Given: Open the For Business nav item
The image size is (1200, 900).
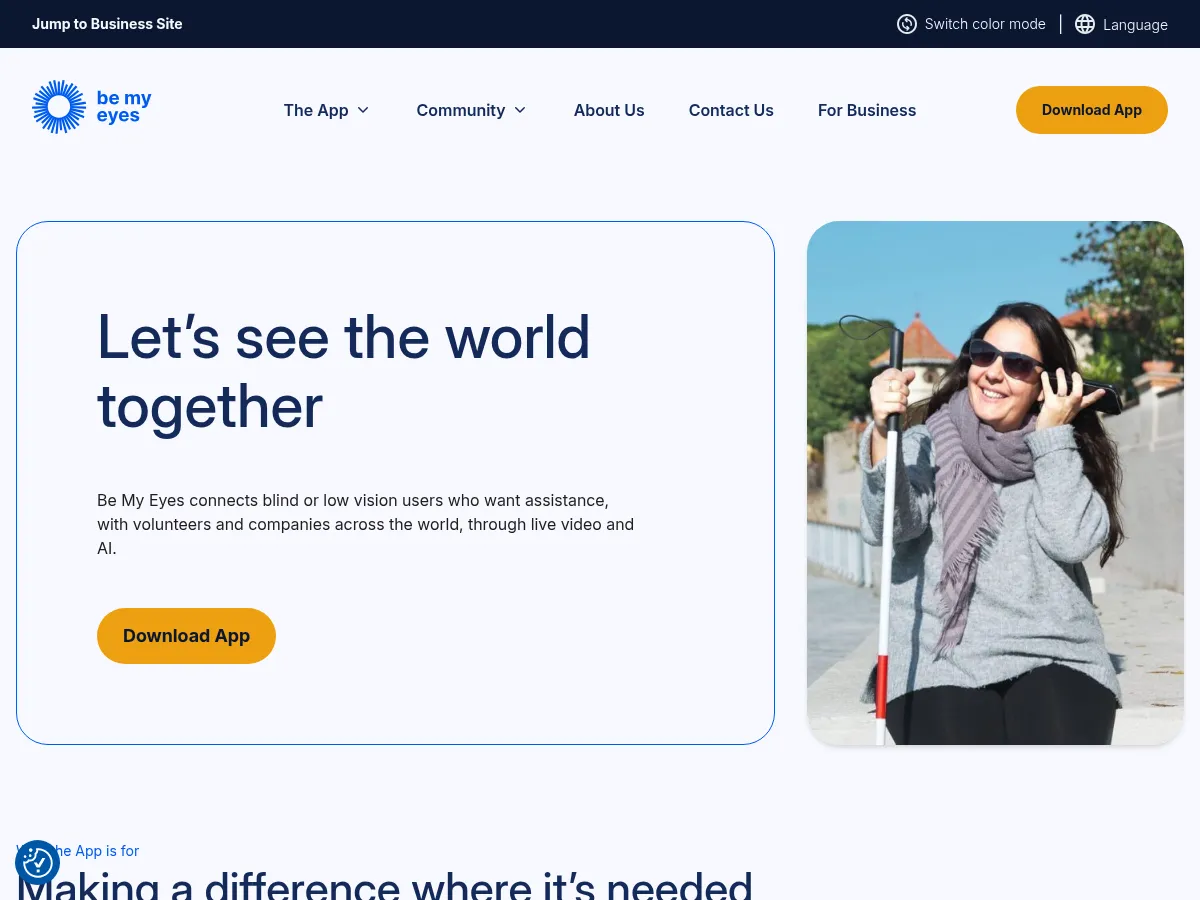Looking at the screenshot, I should pos(867,110).
